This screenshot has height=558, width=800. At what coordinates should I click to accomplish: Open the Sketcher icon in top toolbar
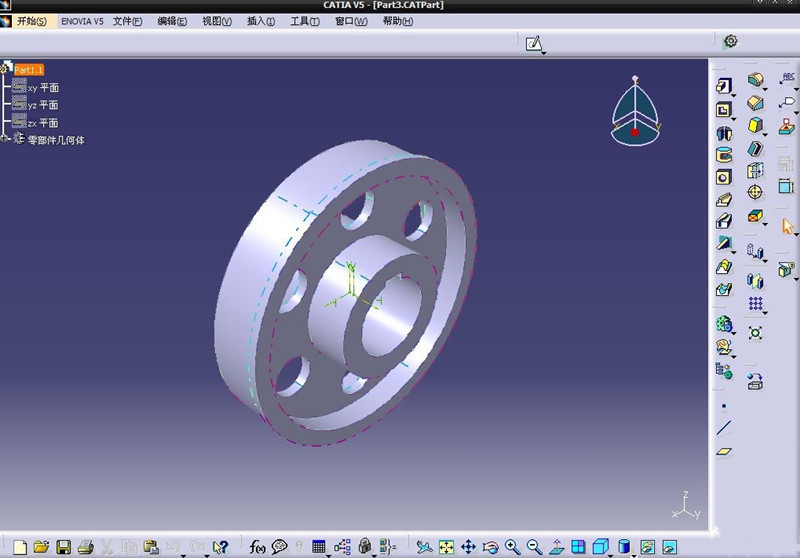tap(534, 42)
